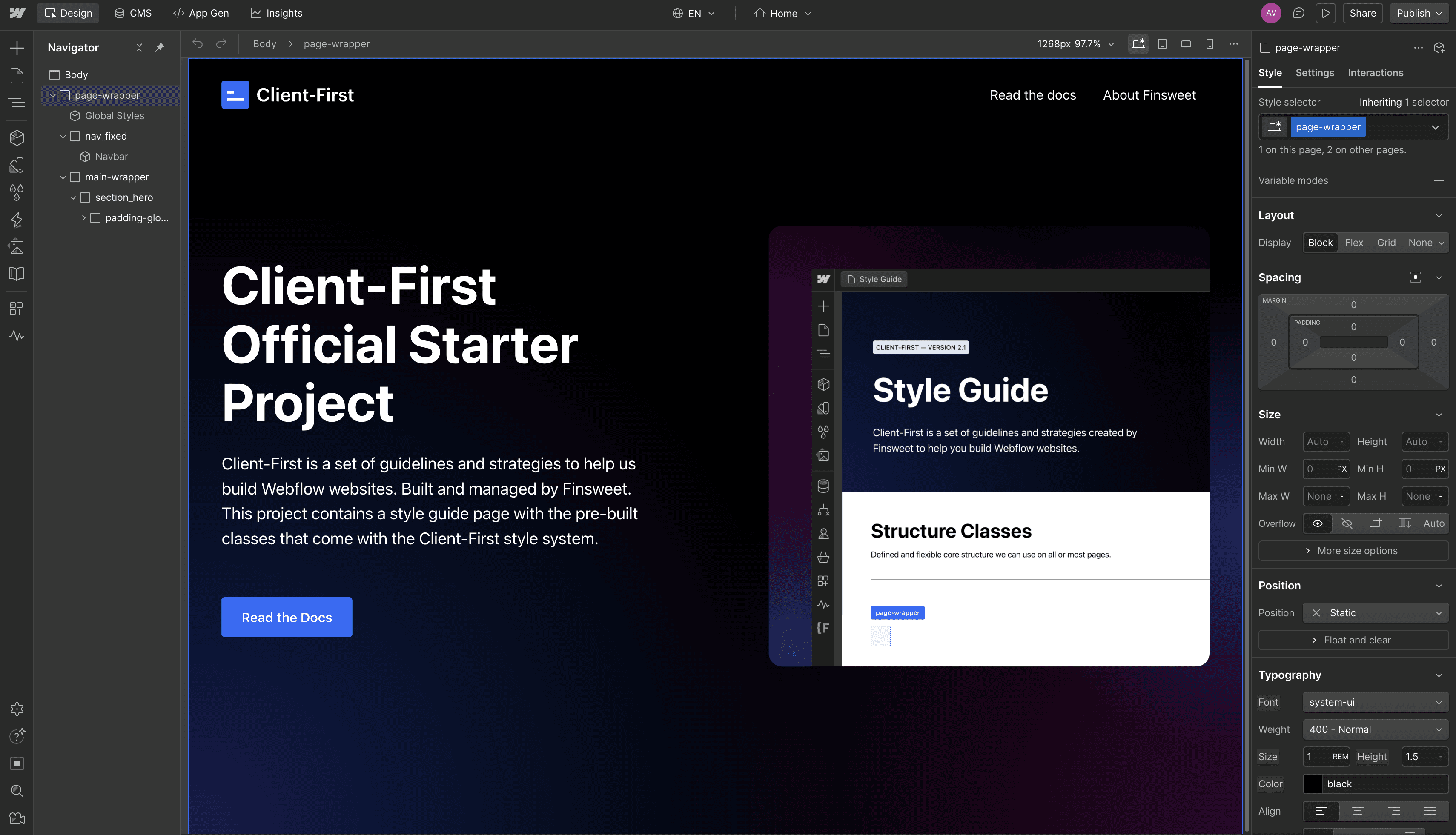This screenshot has height=835, width=1456.
Task: Set display to Flex
Action: [x=1354, y=243]
